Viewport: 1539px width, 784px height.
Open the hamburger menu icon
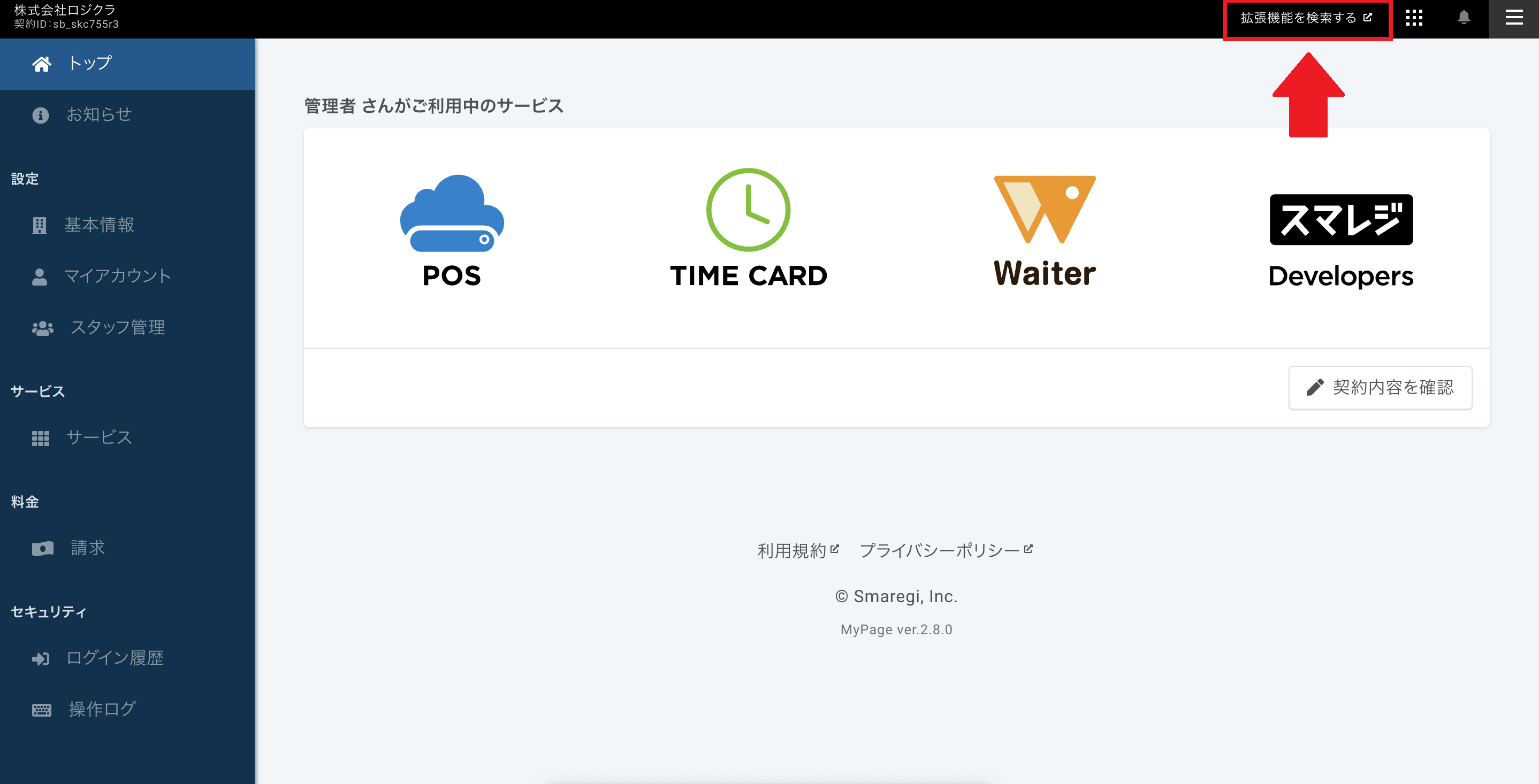pos(1513,18)
